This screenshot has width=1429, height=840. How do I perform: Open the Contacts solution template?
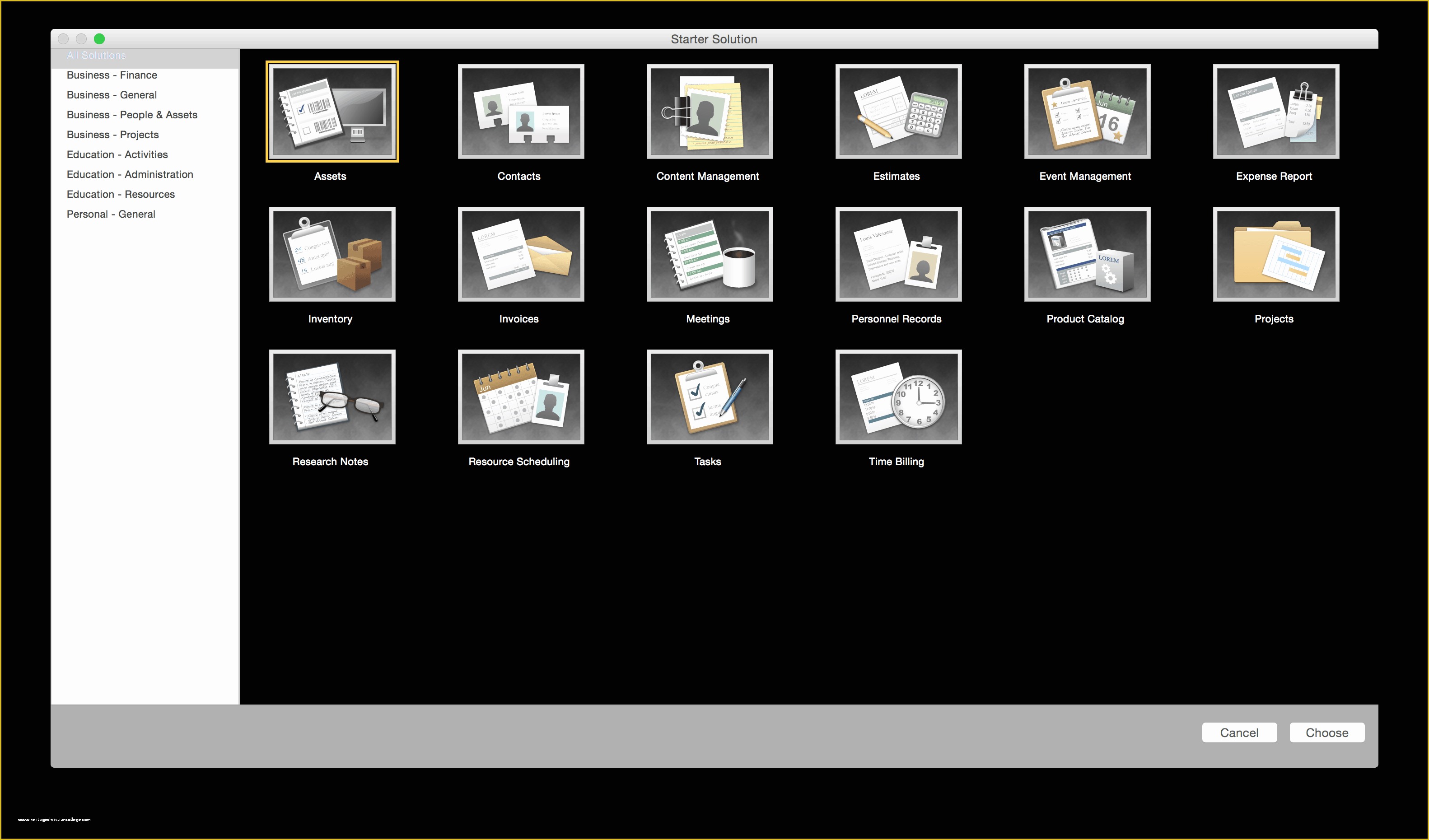click(520, 112)
